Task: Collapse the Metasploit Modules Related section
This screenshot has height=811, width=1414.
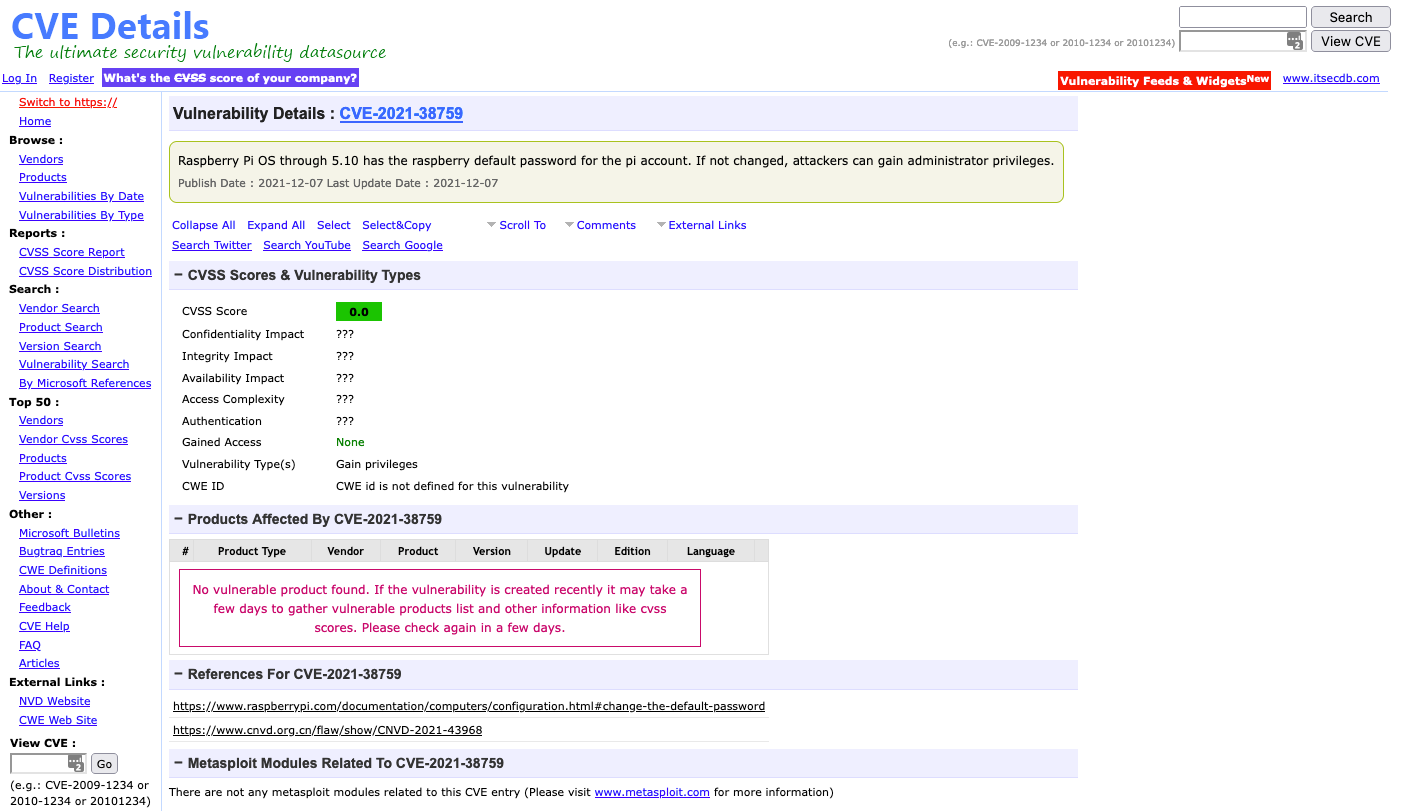Action: pos(178,763)
